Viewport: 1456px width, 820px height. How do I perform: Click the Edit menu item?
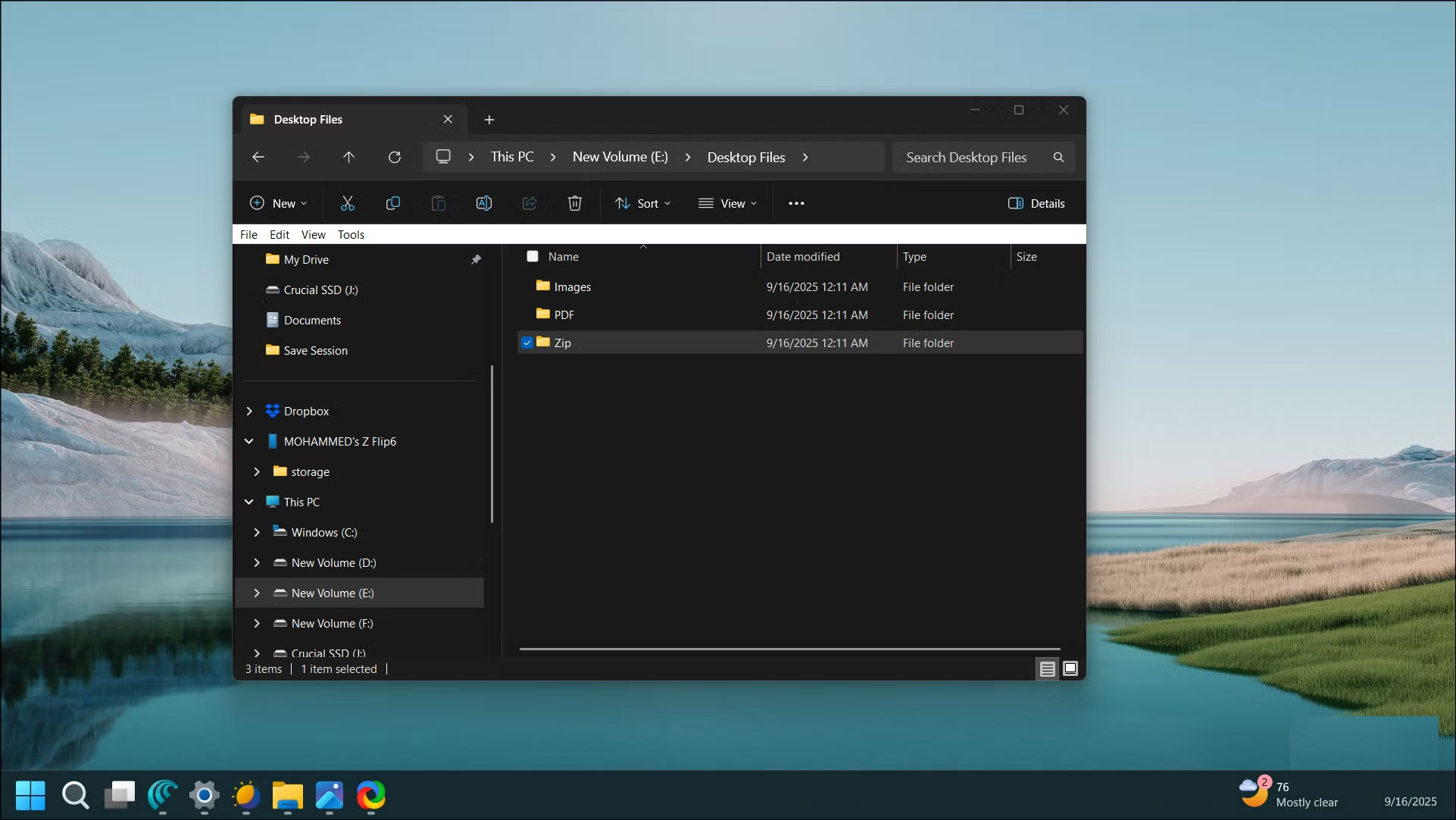(280, 234)
